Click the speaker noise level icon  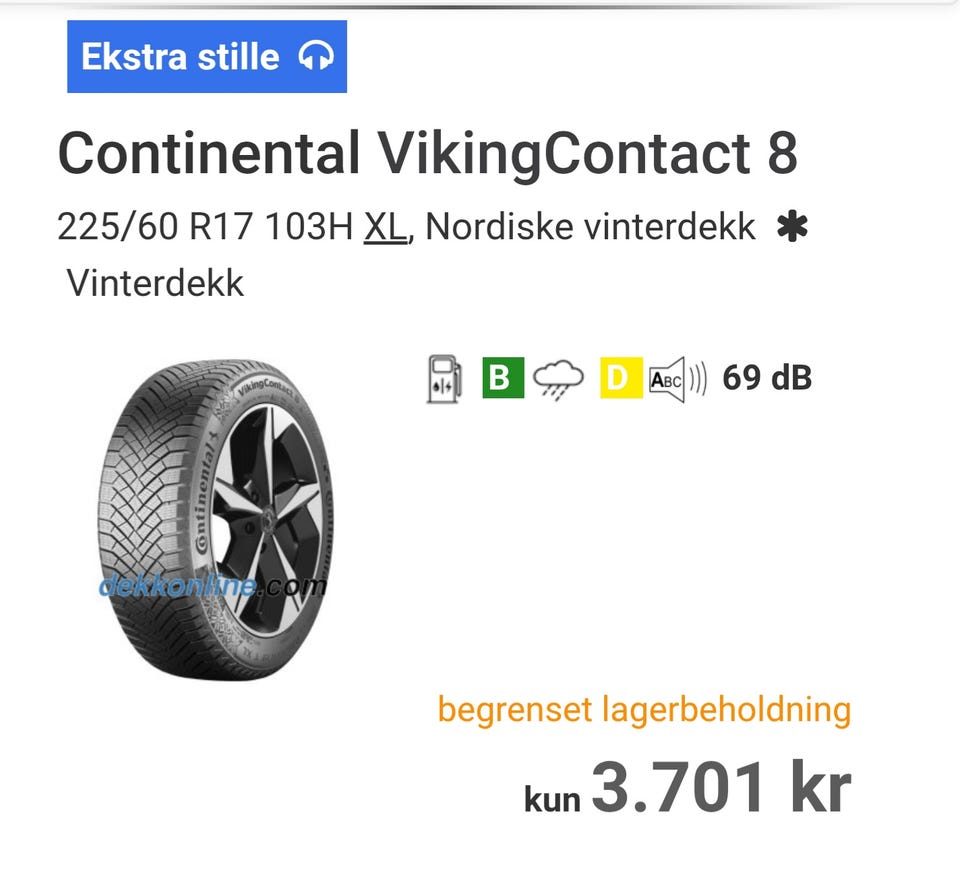[677, 380]
